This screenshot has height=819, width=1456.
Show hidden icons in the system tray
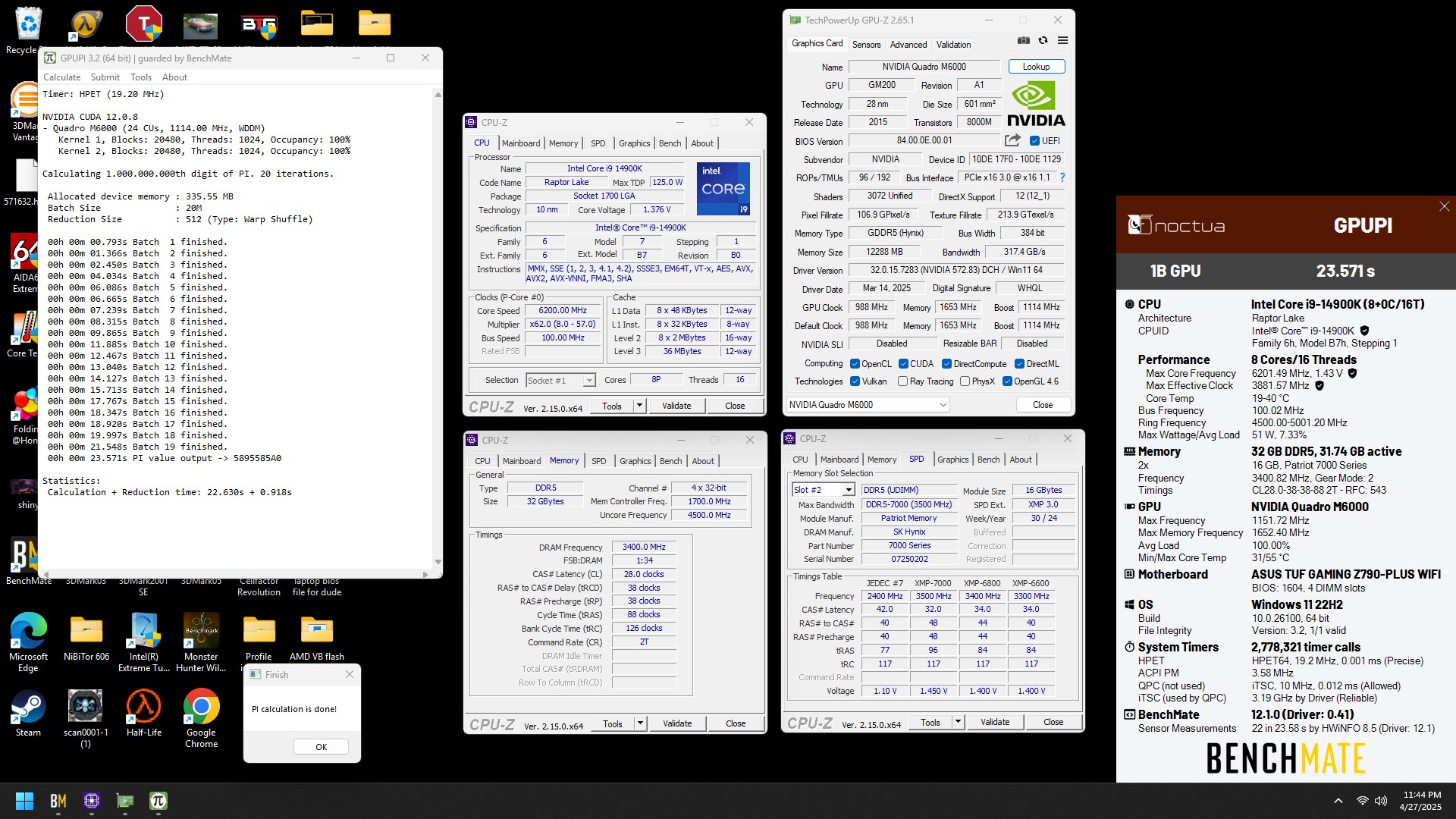(x=1338, y=801)
